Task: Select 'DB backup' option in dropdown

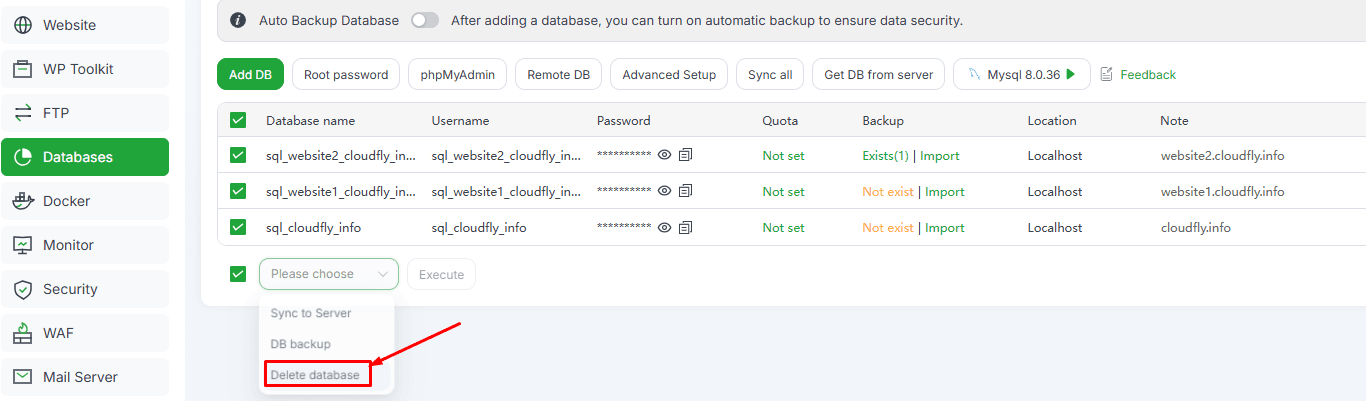Action: (300, 344)
